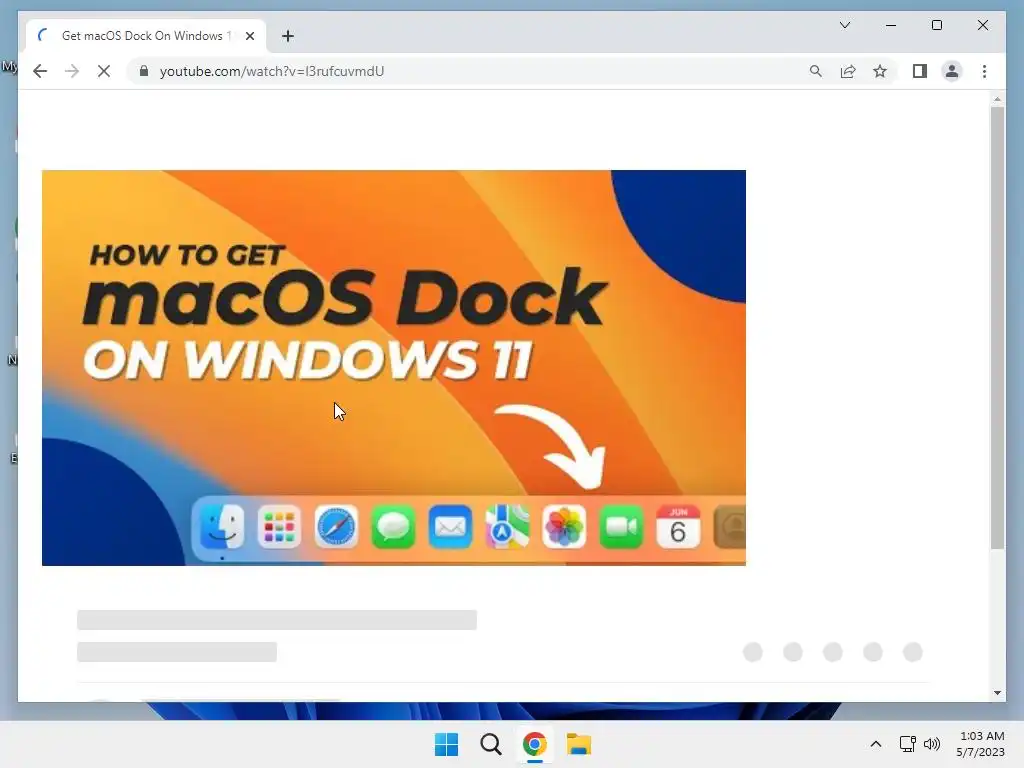Open the volume control in tray
The height and width of the screenshot is (768, 1024).
[x=932, y=744]
